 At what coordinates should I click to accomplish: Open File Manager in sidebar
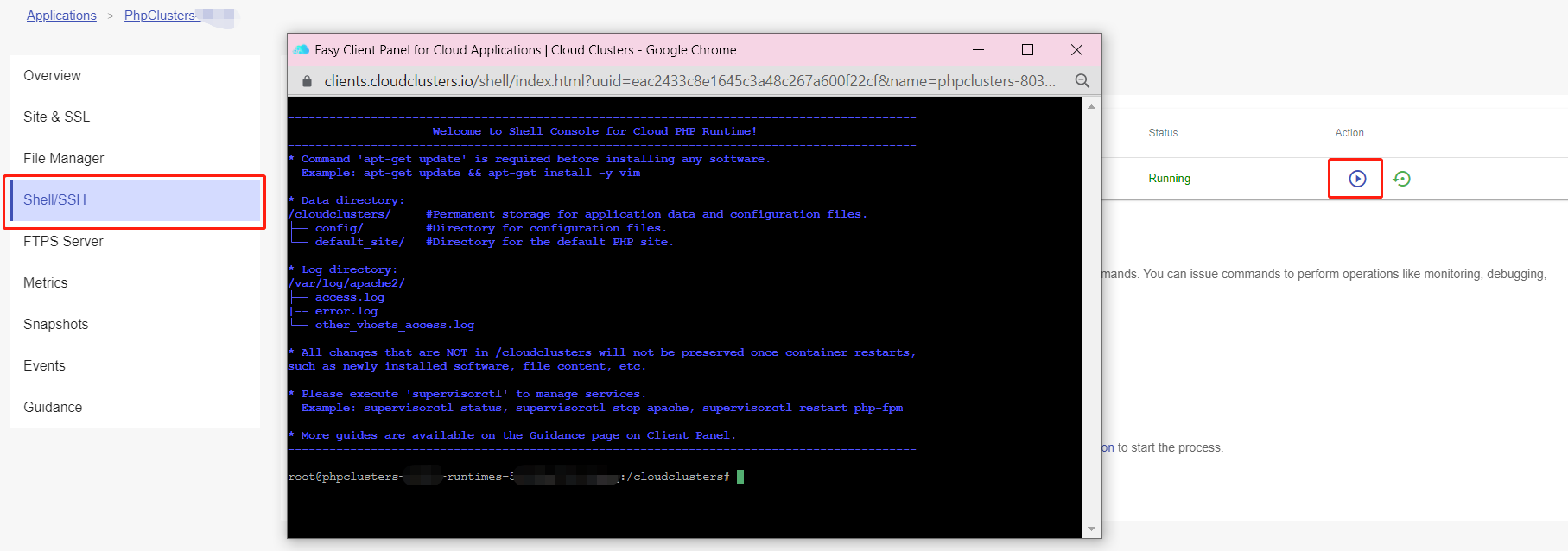63,159
